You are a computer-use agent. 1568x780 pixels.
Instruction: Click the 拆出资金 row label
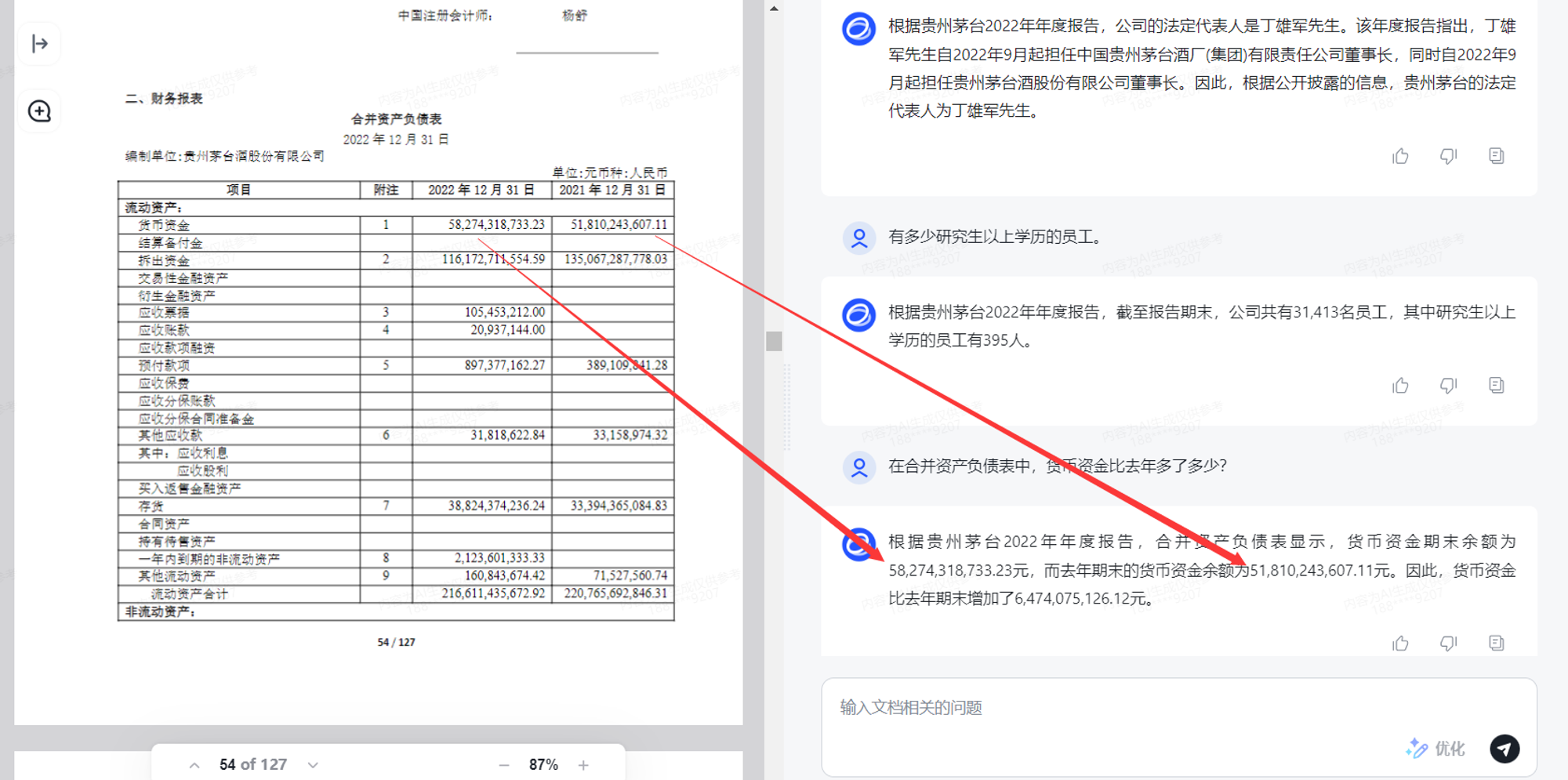click(x=164, y=261)
